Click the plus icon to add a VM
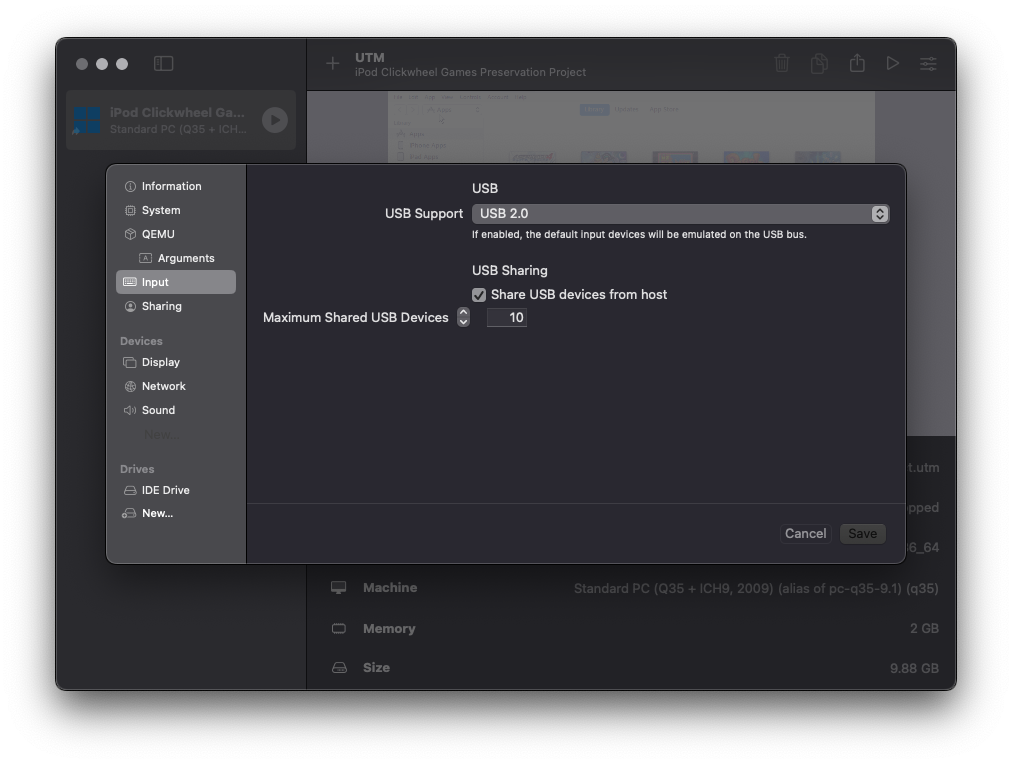1012x764 pixels. coord(332,63)
